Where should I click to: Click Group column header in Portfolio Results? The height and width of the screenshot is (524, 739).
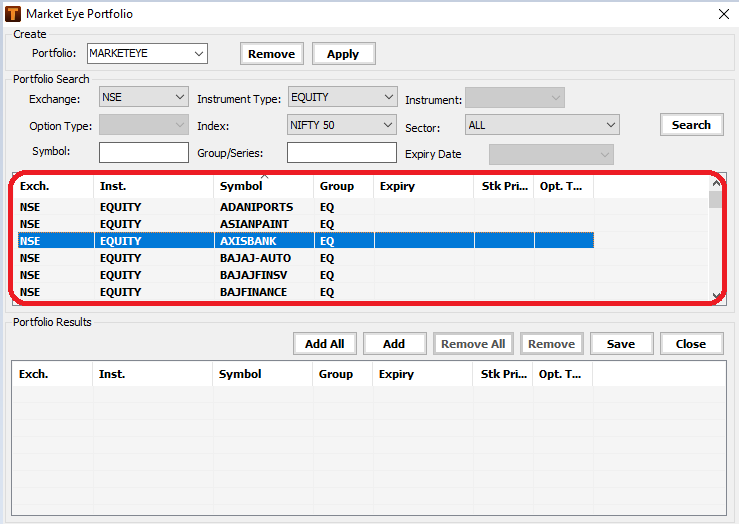(343, 374)
